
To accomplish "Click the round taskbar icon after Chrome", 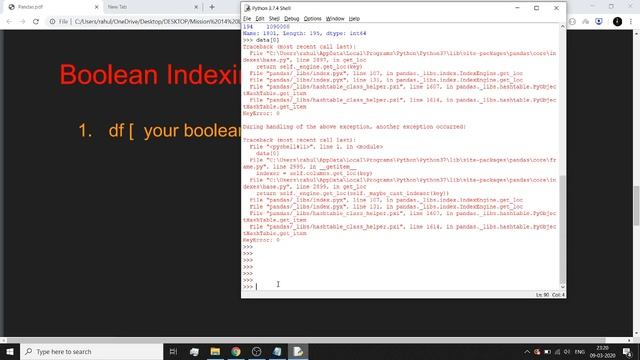I will click(256, 351).
